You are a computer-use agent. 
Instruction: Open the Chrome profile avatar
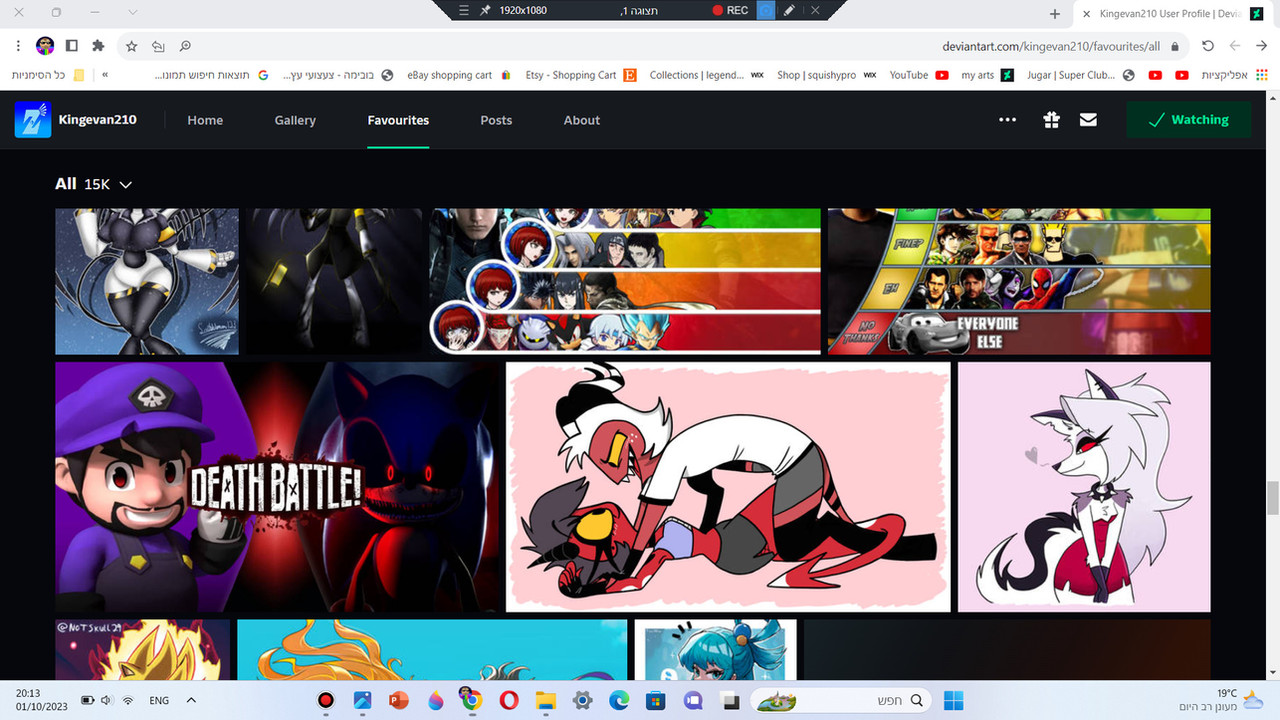point(45,46)
